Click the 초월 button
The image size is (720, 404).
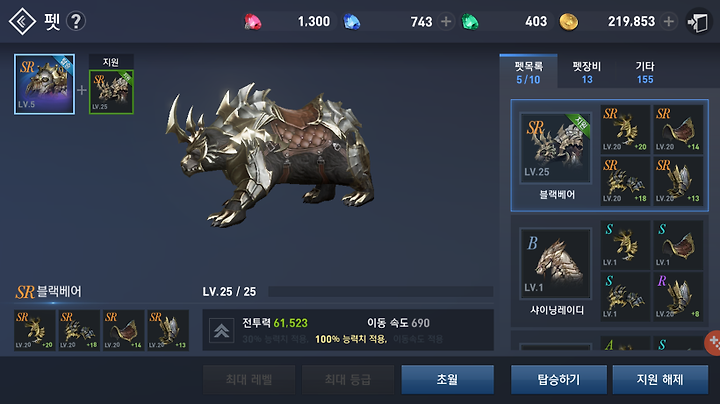click(x=447, y=379)
